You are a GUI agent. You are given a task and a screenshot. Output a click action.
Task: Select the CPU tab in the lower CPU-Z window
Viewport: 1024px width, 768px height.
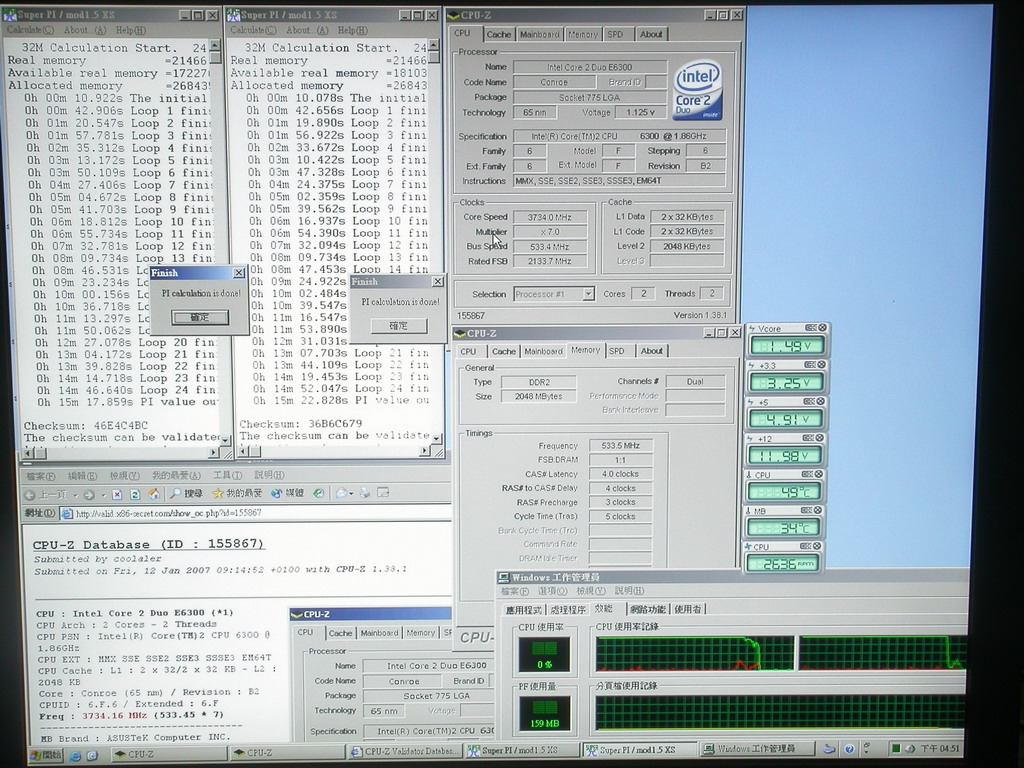(468, 351)
